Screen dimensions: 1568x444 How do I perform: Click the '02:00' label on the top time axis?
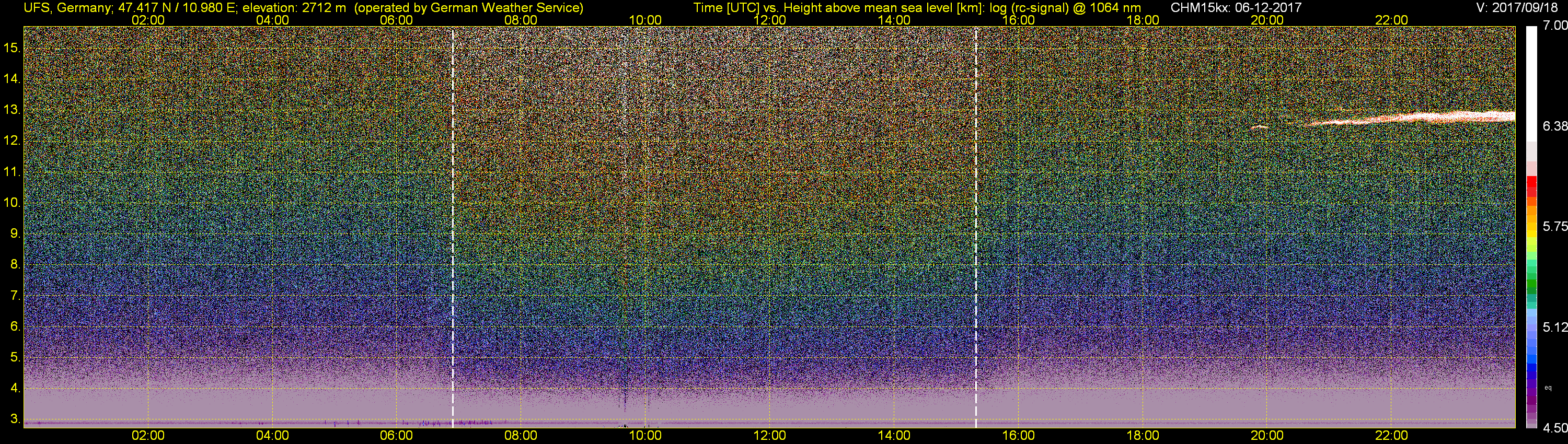click(x=148, y=20)
